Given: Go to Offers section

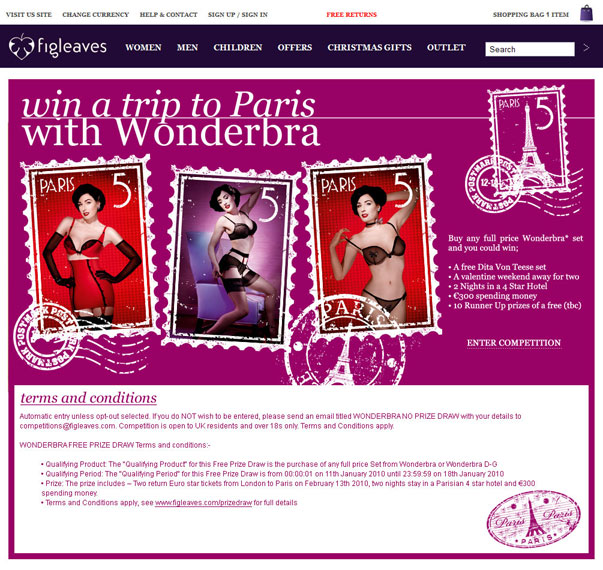Looking at the screenshot, I should (295, 47).
